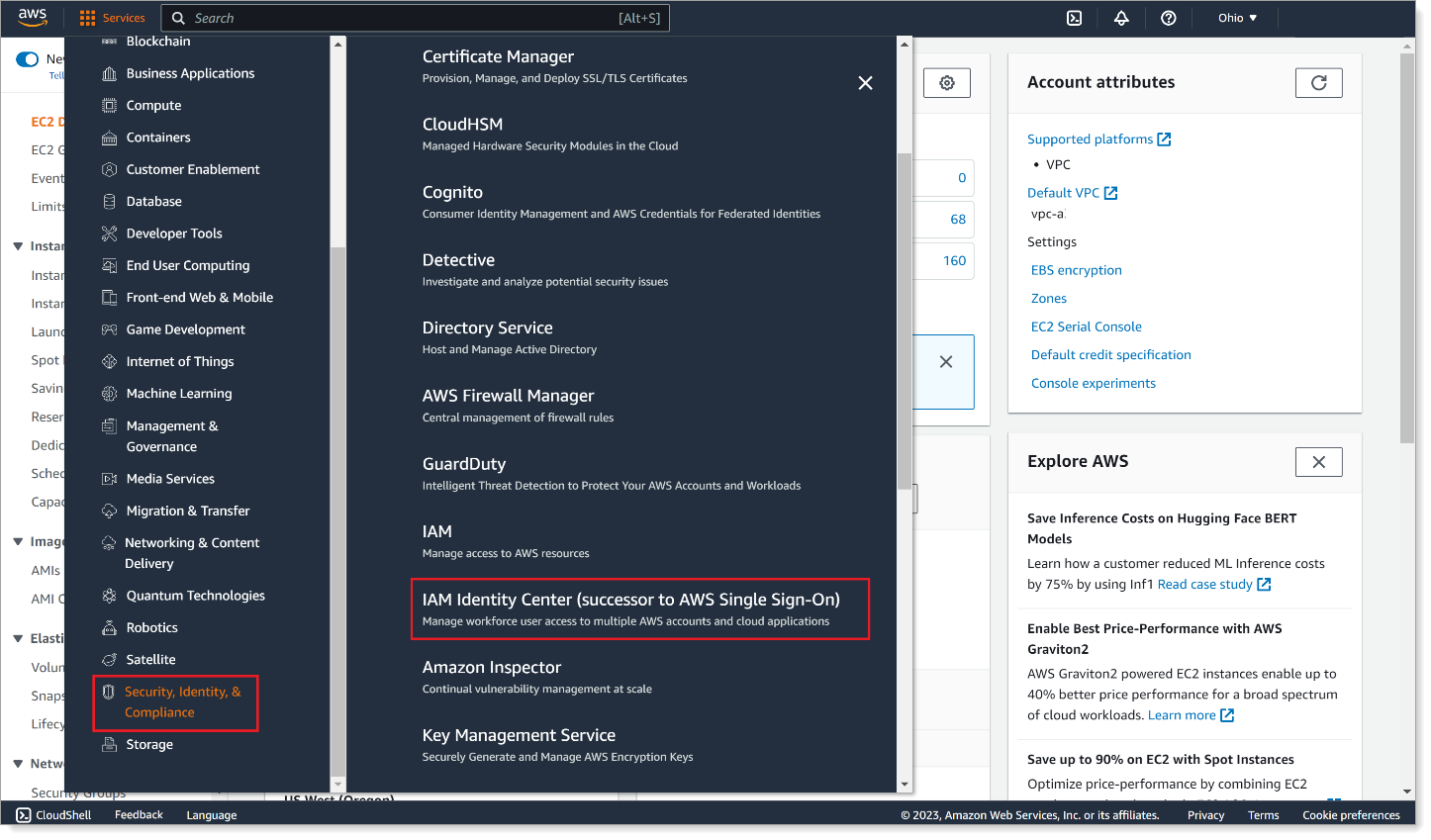Click the Services grid icon

(87, 18)
